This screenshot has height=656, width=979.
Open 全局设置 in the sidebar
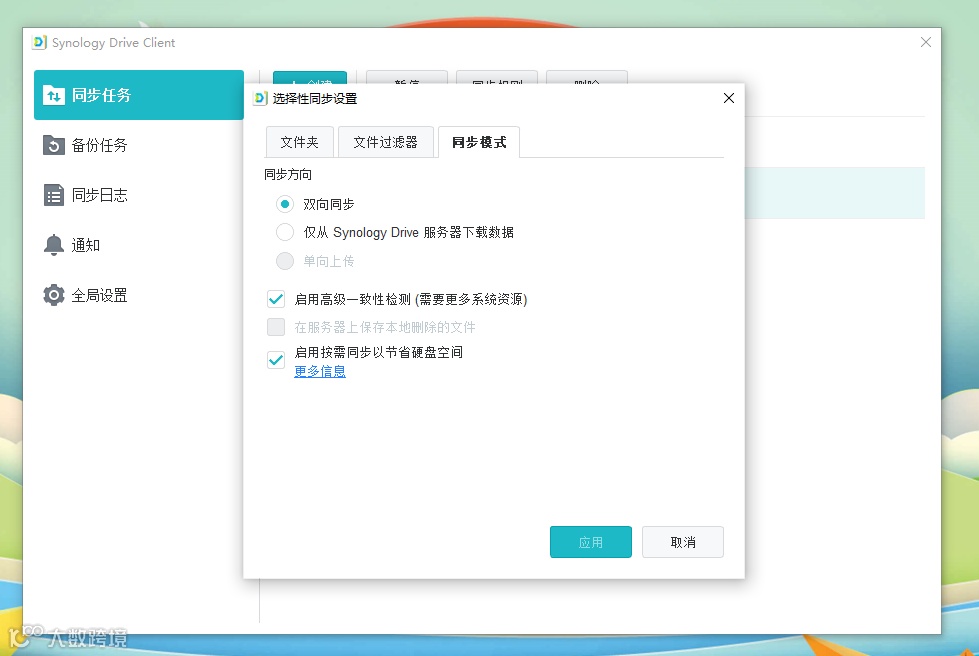click(139, 295)
